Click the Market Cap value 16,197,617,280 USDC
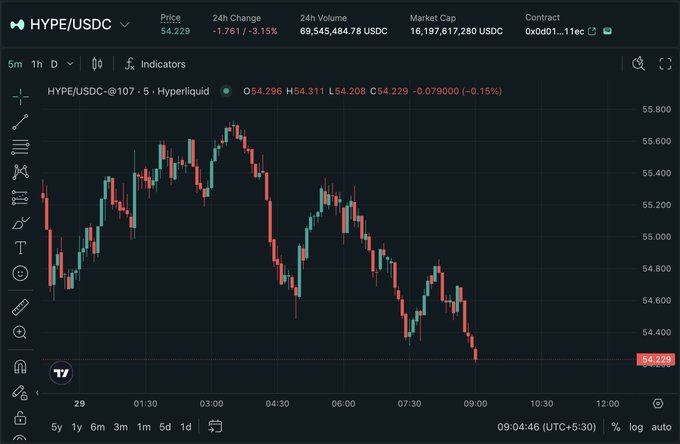 pos(456,31)
